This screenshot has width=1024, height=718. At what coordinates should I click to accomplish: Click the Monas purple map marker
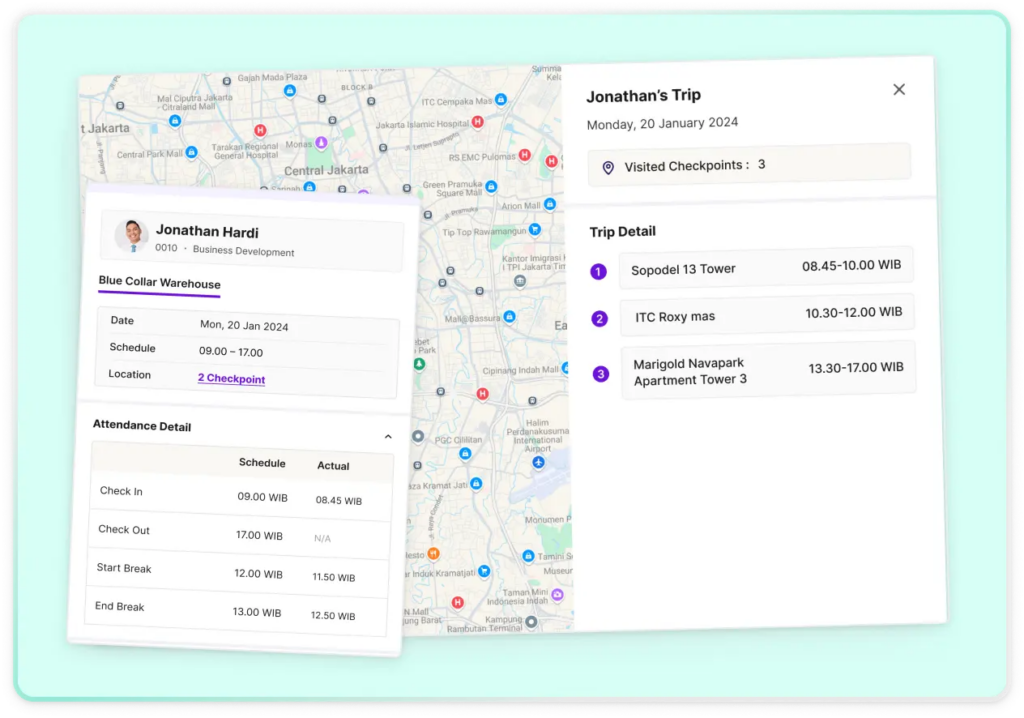tap(321, 142)
